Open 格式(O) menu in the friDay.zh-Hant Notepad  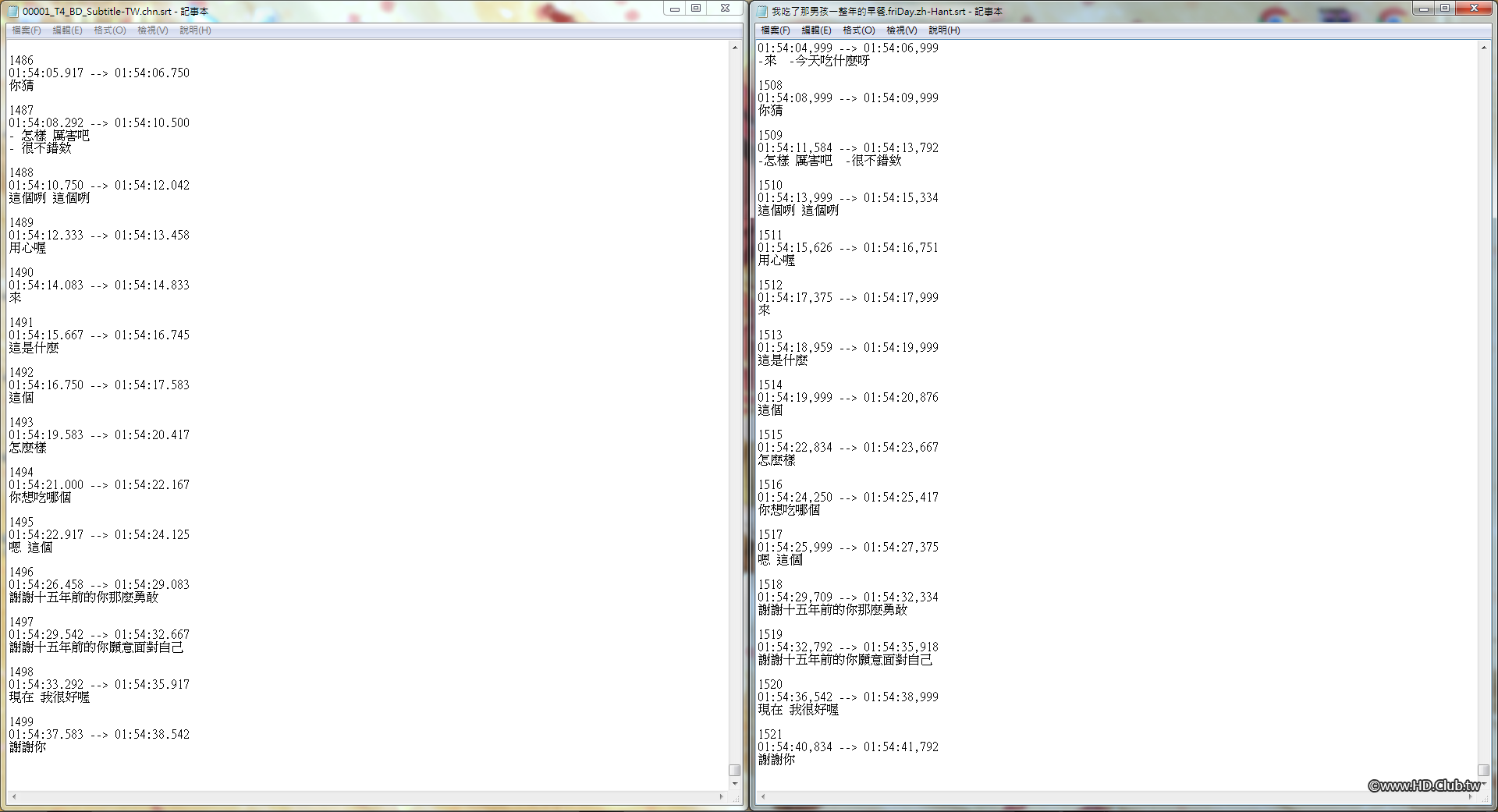point(859,30)
